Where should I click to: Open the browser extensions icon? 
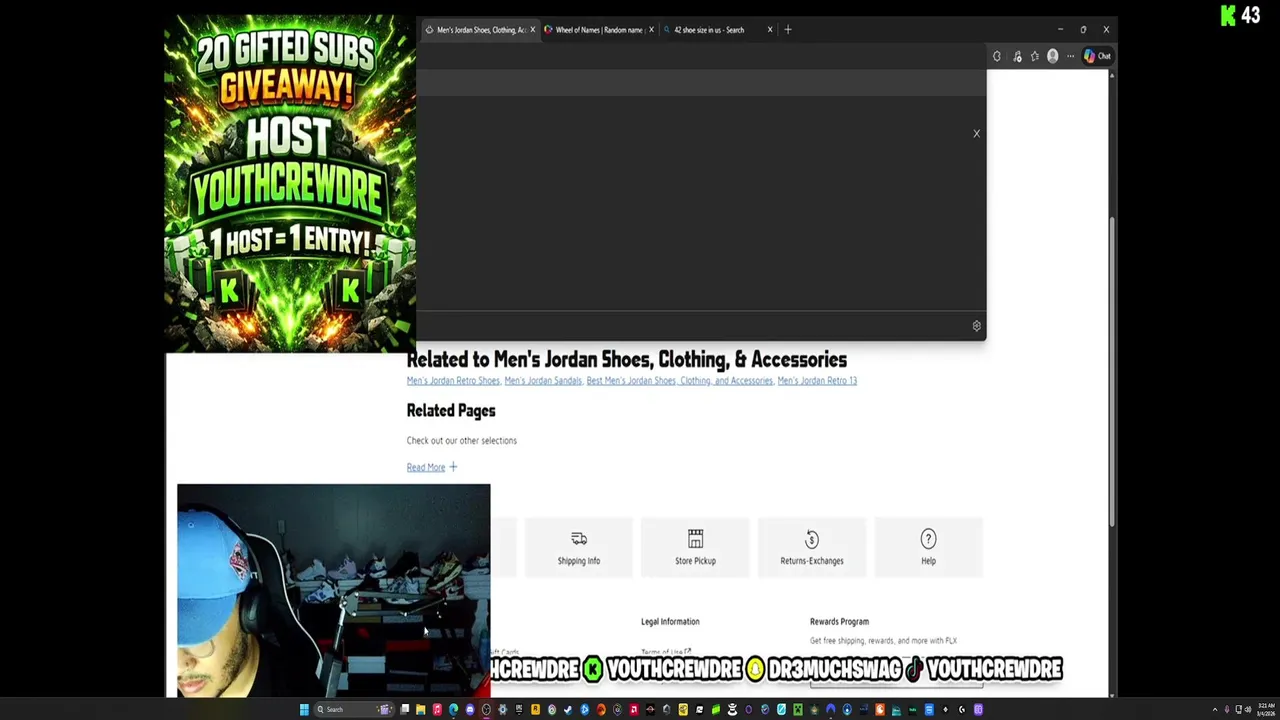click(997, 56)
